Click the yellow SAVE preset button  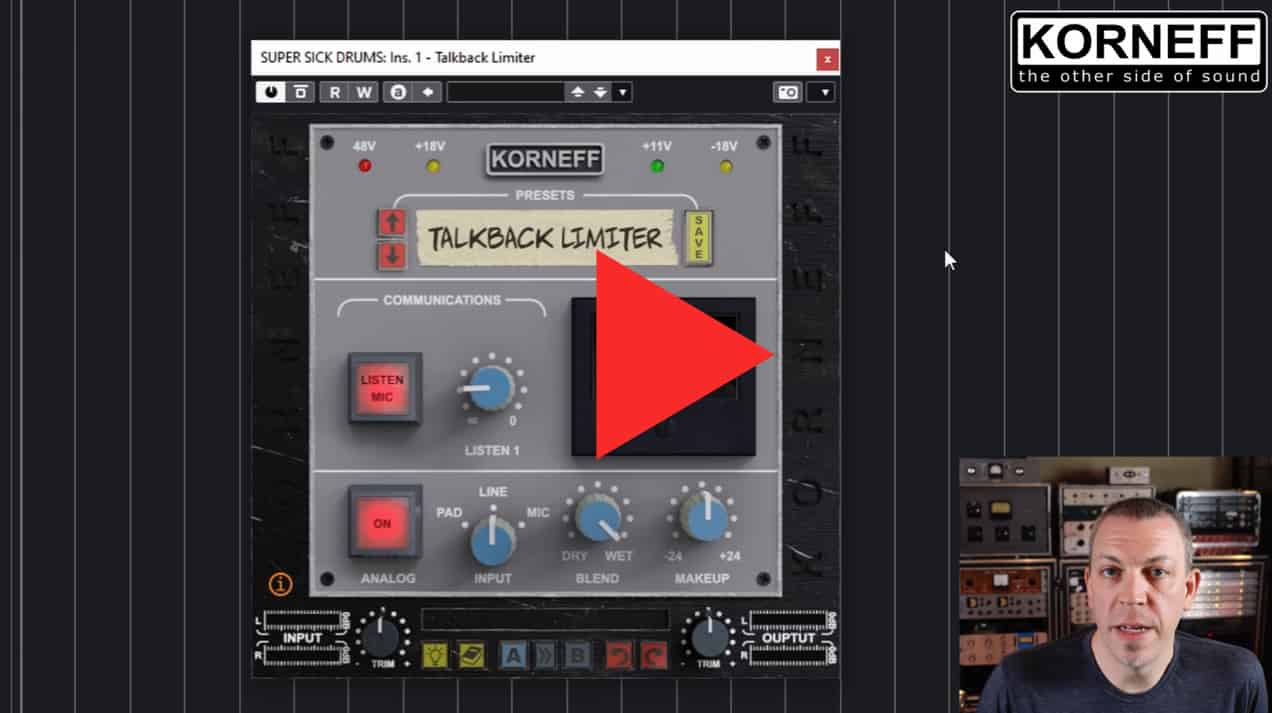point(699,238)
